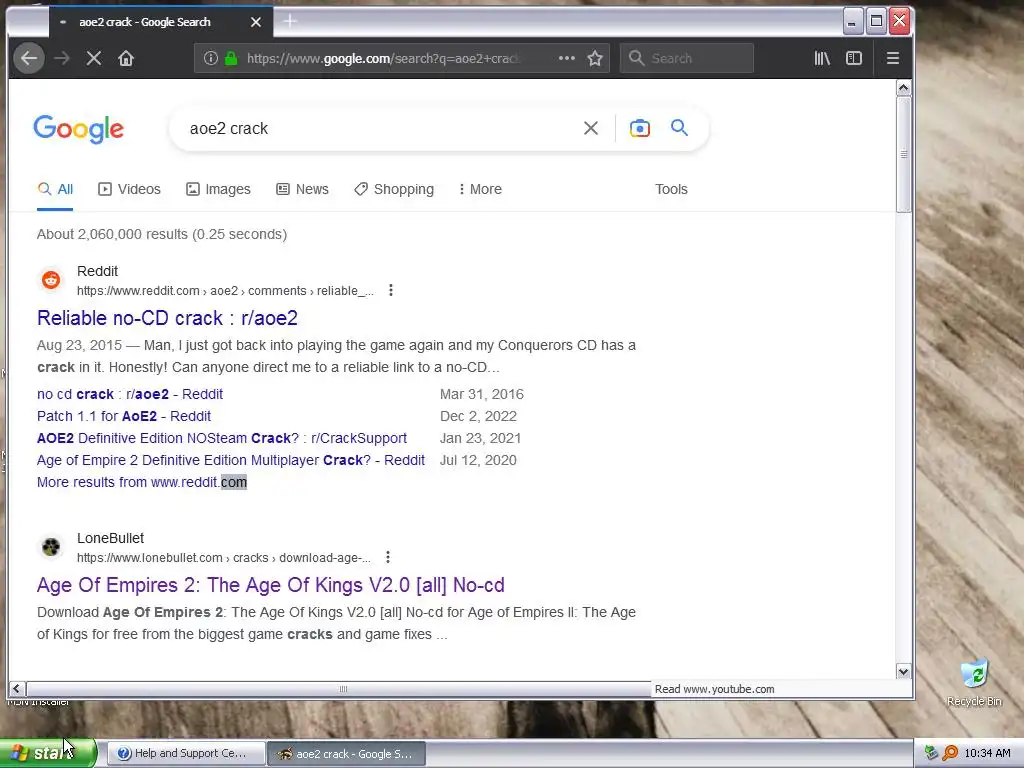1024x768 pixels.
Task: Click the green padlock security icon
Action: (x=231, y=58)
